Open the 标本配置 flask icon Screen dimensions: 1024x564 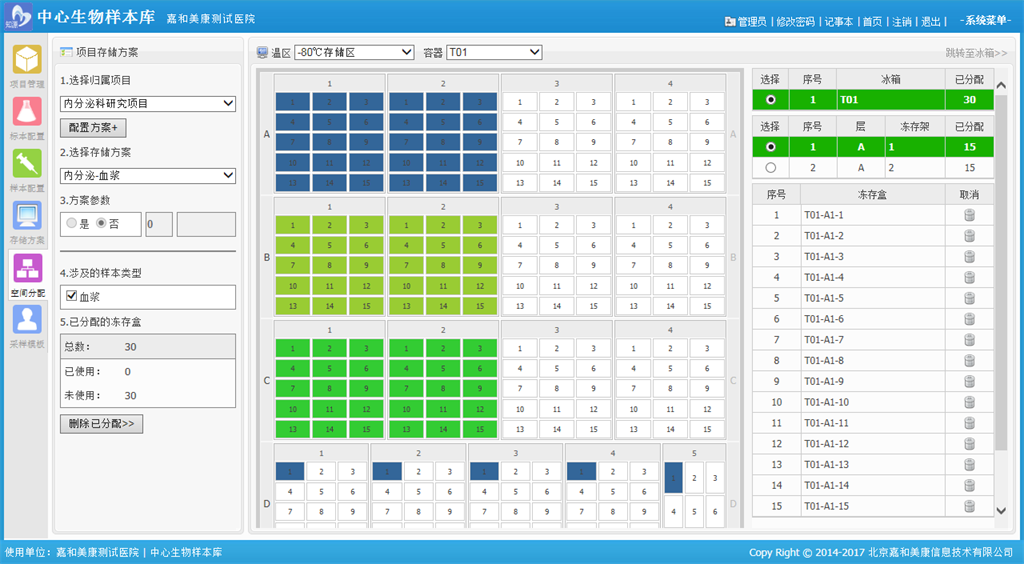(x=27, y=114)
